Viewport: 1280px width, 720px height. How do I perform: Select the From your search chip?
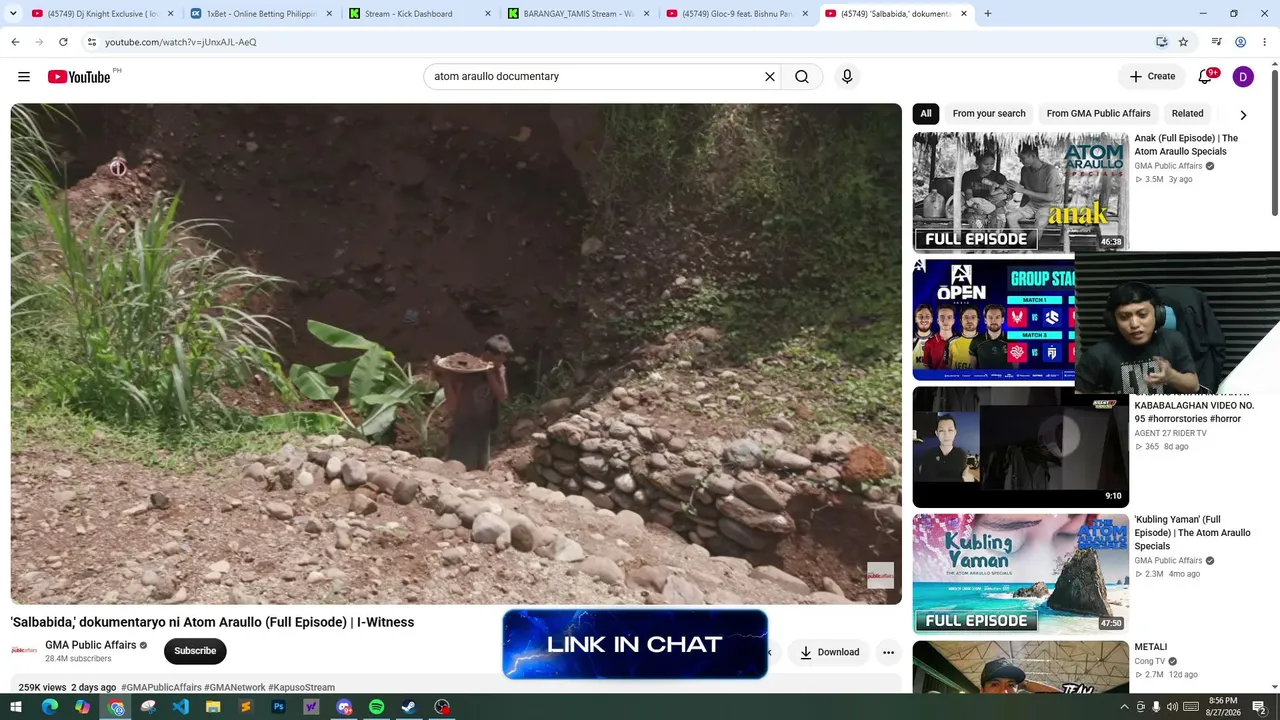coord(989,114)
